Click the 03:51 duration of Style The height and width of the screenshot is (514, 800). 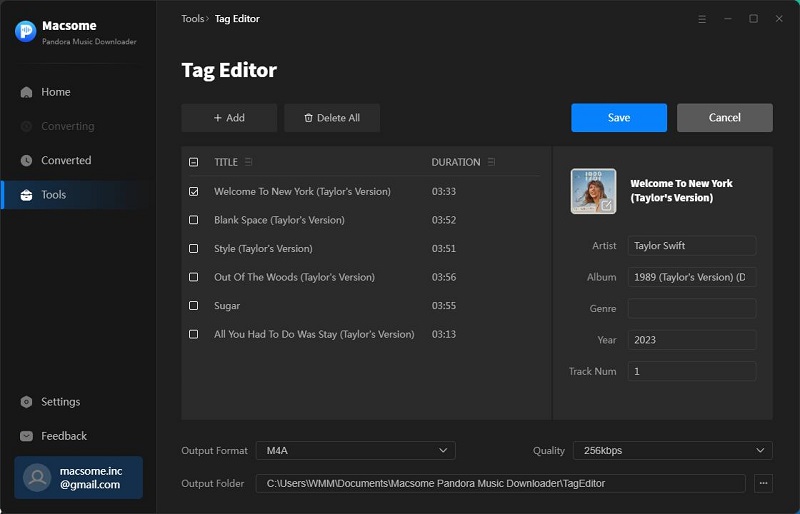point(444,249)
